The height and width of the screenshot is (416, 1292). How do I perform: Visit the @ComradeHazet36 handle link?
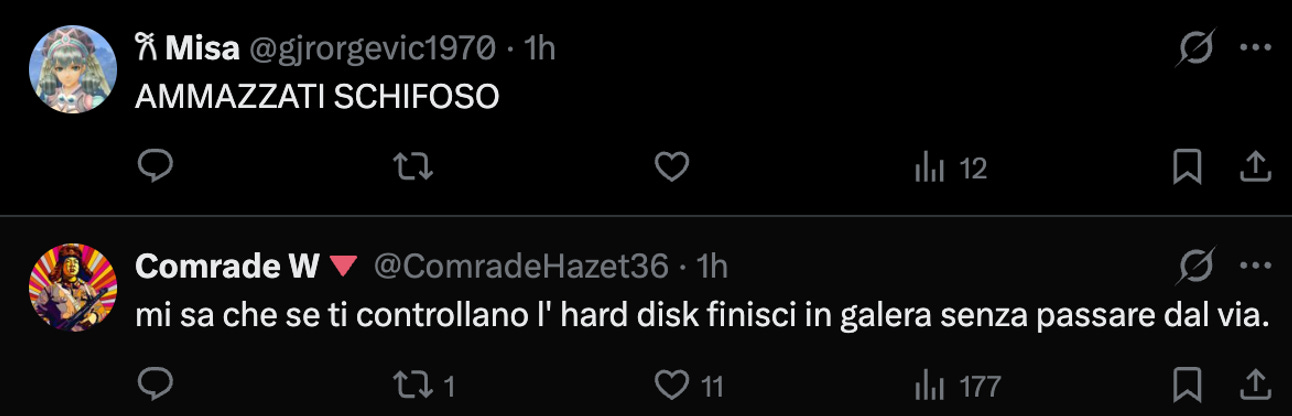(x=520, y=265)
